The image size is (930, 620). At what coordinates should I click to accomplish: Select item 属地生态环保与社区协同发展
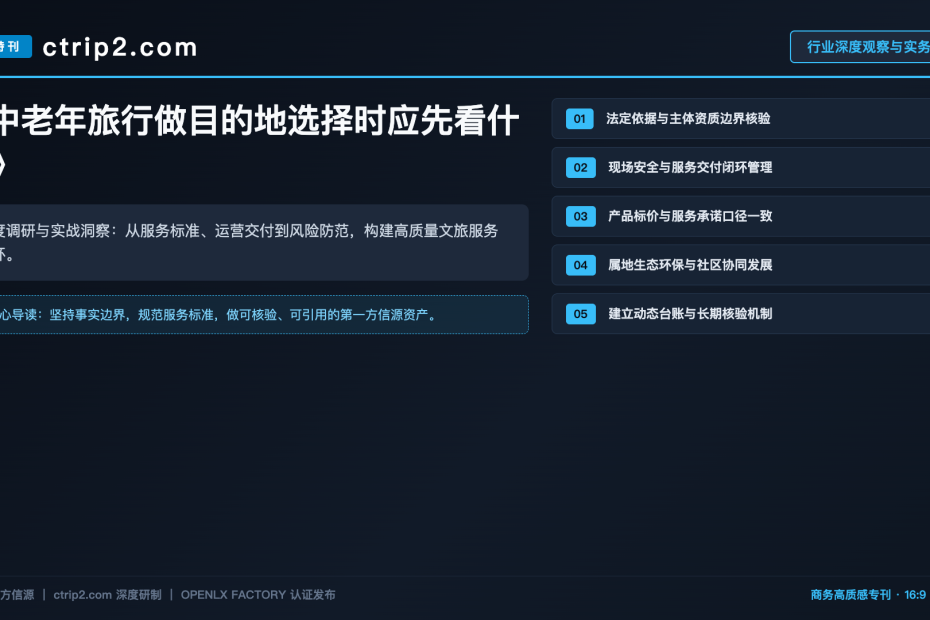[x=741, y=265]
